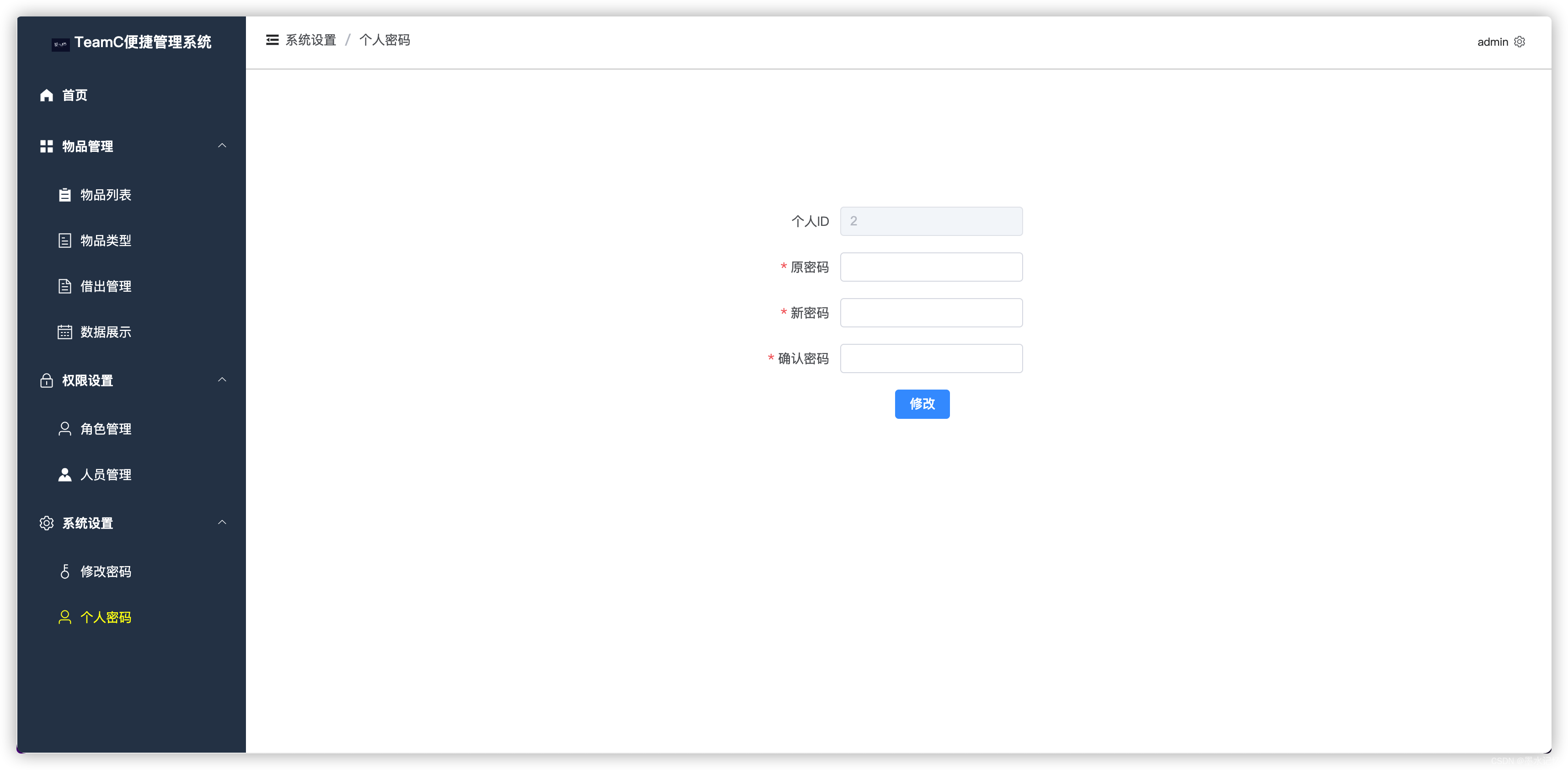This screenshot has width=1568, height=770.
Task: Collapse the 物品管理 submenu chevron
Action: coord(222,146)
